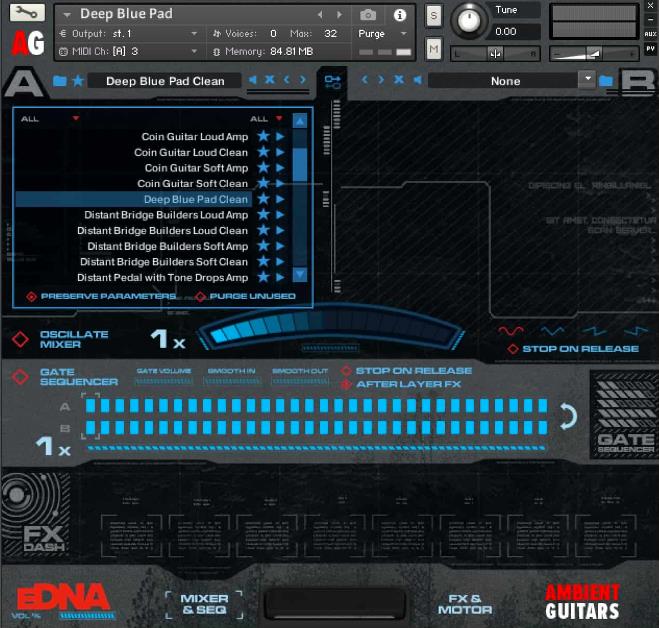Expand the Deep Blue Pad header menu
The height and width of the screenshot is (628, 659).
67,15
